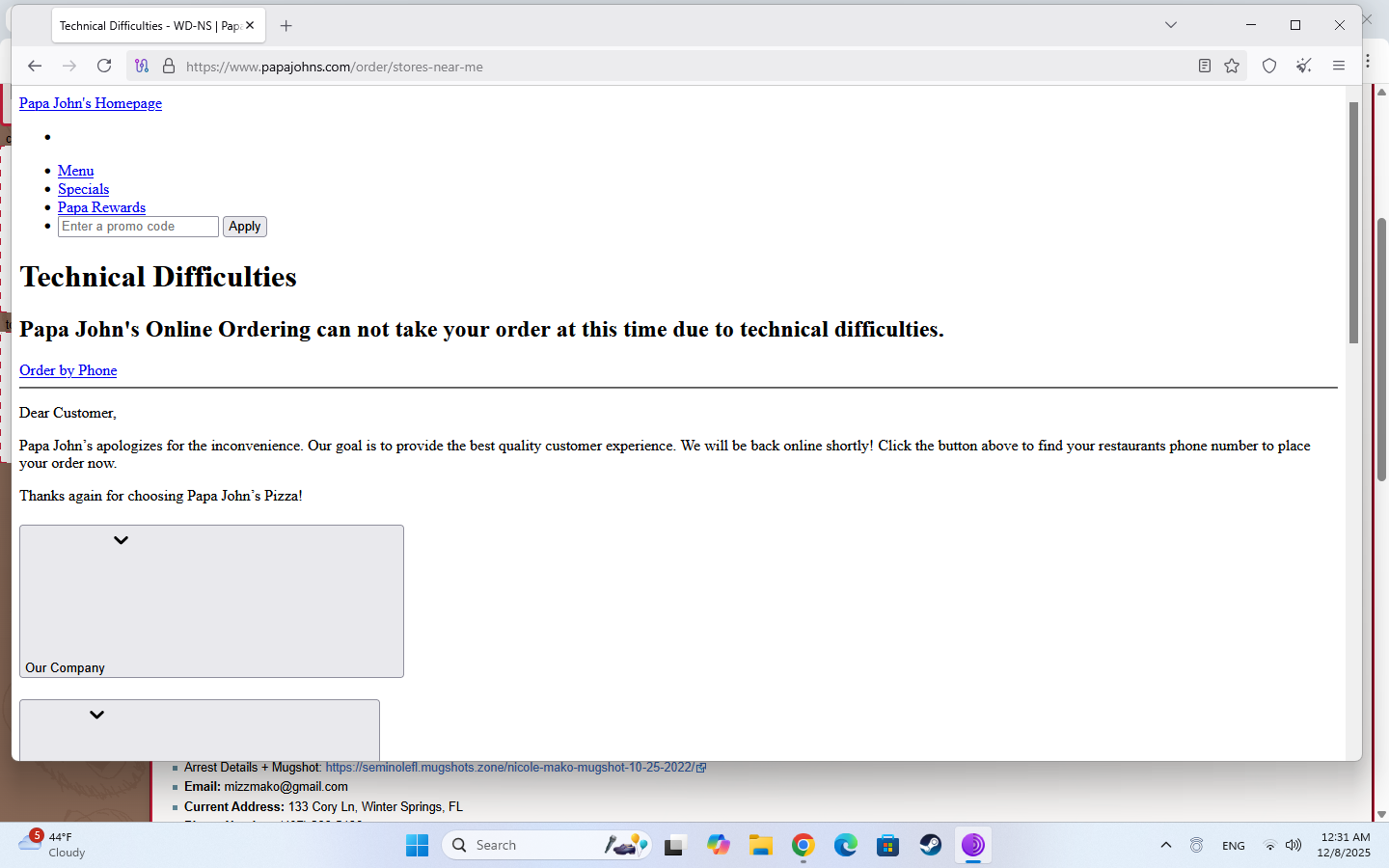This screenshot has width=1389, height=868.
Task: Click the New Identity broom icon
Action: coord(1304,66)
